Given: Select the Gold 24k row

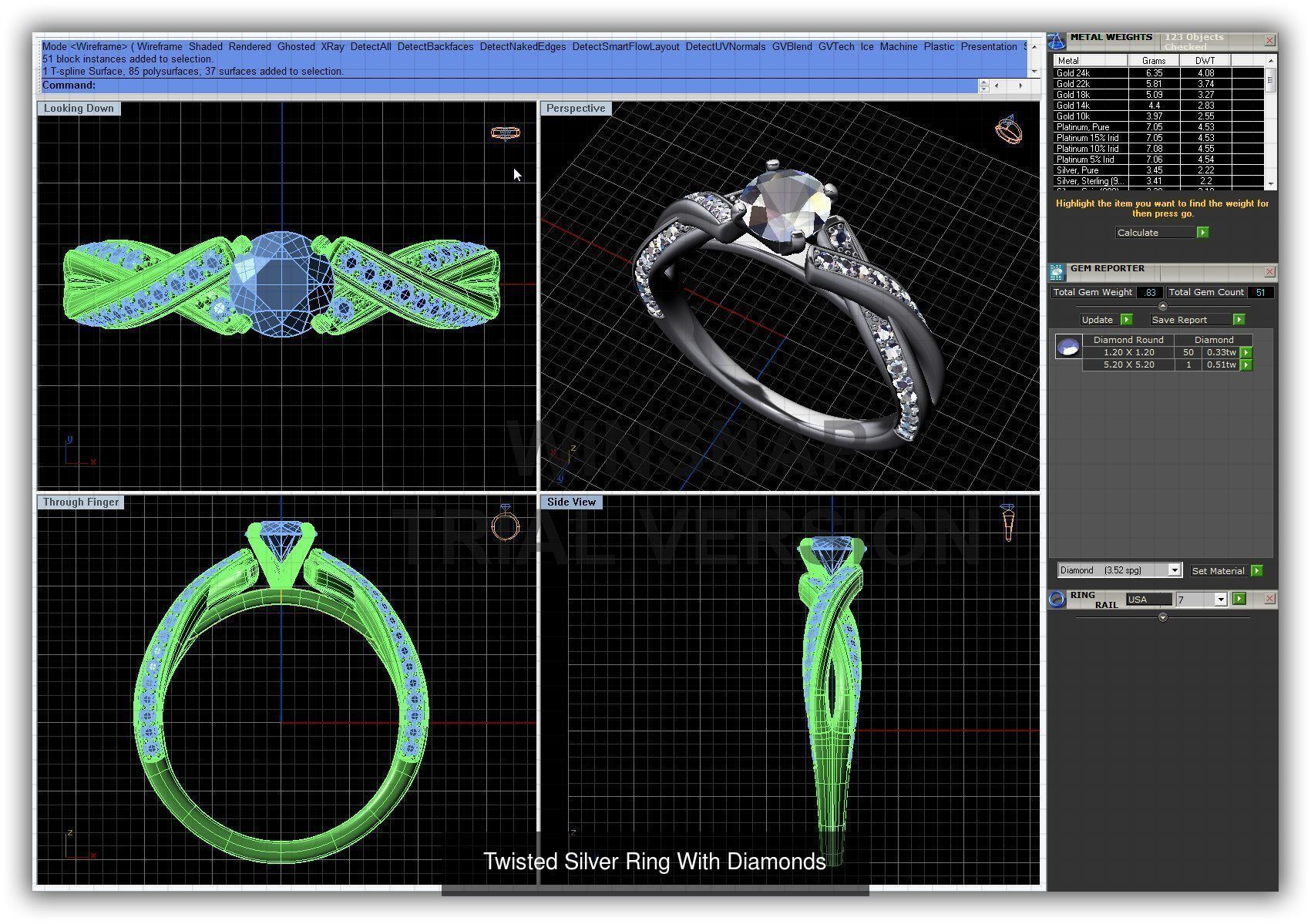Looking at the screenshot, I should tap(1158, 73).
